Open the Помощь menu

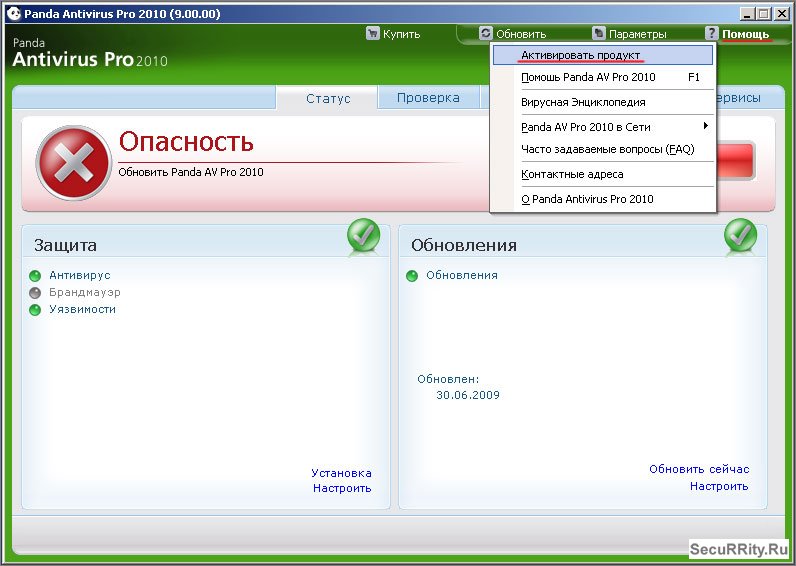pos(745,34)
